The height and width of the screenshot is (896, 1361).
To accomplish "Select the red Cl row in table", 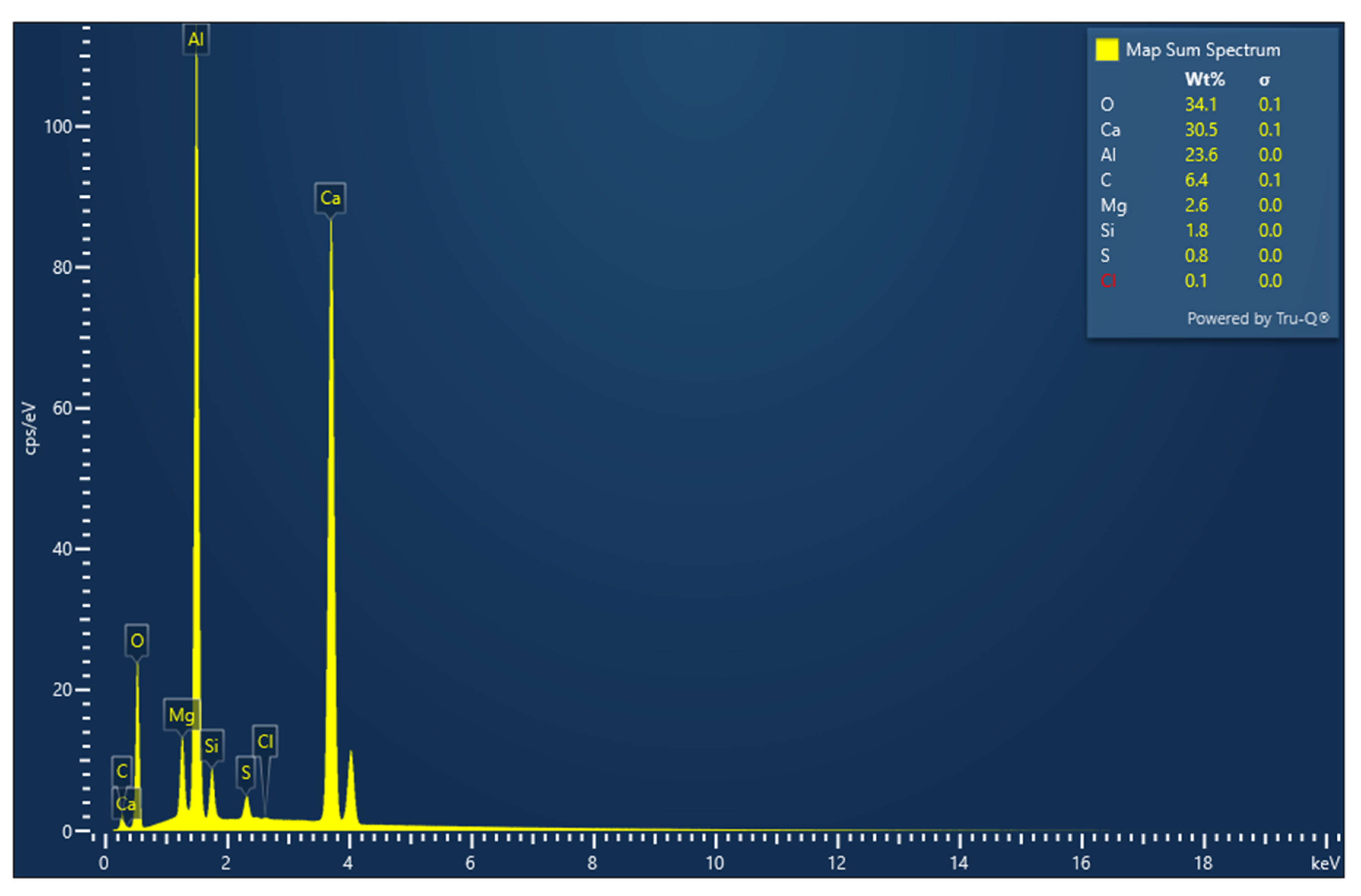I will pyautogui.click(x=1108, y=281).
